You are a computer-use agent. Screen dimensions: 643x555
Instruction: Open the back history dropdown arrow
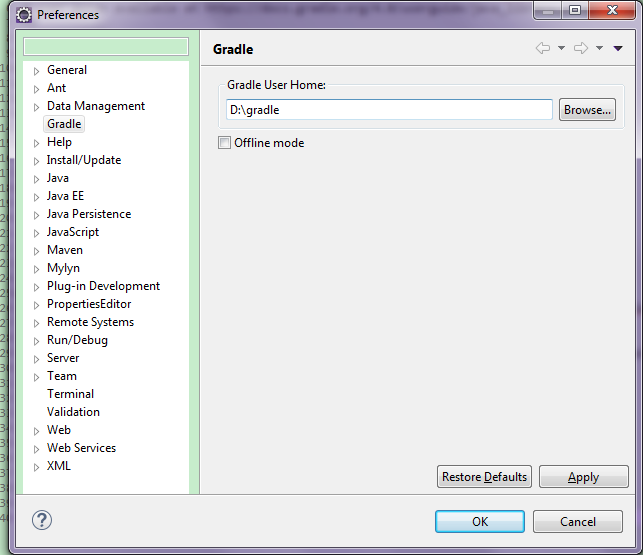561,48
